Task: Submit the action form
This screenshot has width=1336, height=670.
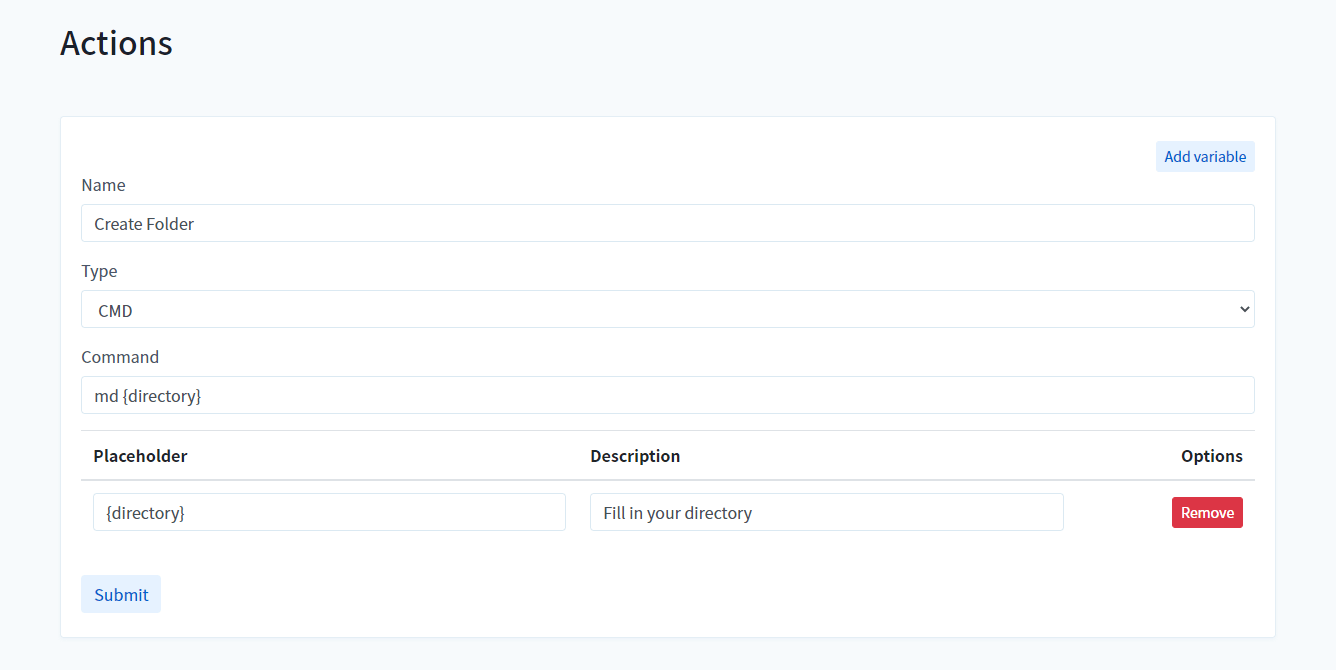Action: point(121,594)
